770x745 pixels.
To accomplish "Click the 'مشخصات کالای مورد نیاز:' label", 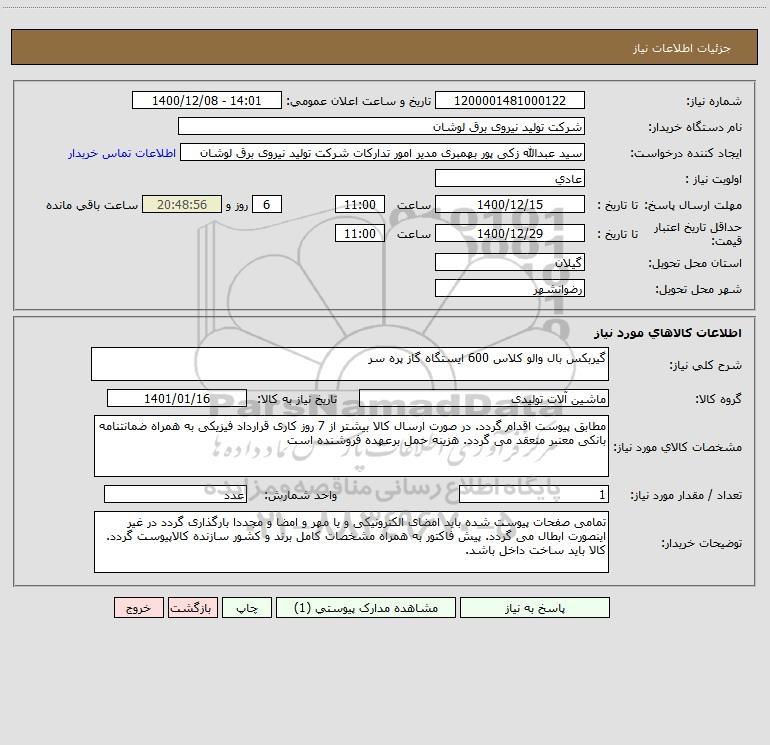I will pos(678,447).
